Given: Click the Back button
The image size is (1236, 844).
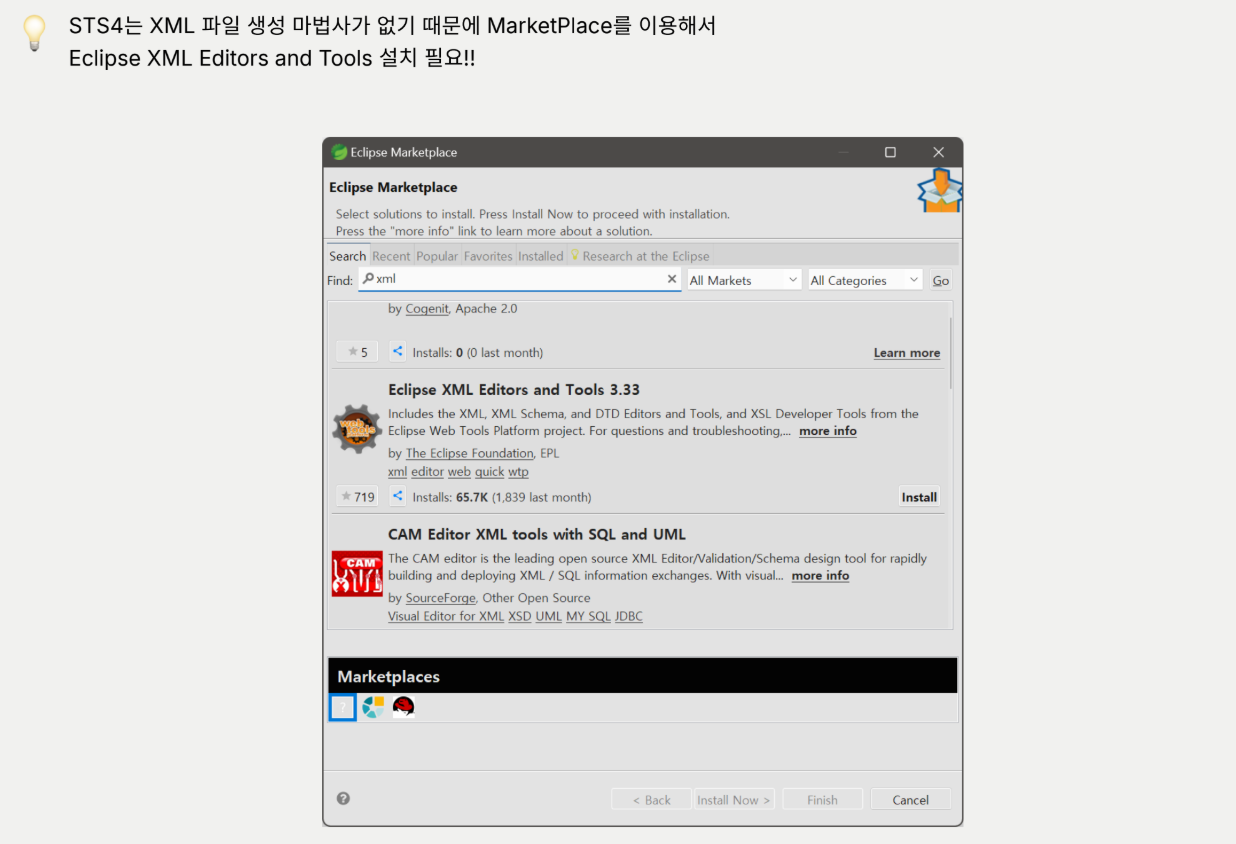Looking at the screenshot, I should click(x=651, y=800).
